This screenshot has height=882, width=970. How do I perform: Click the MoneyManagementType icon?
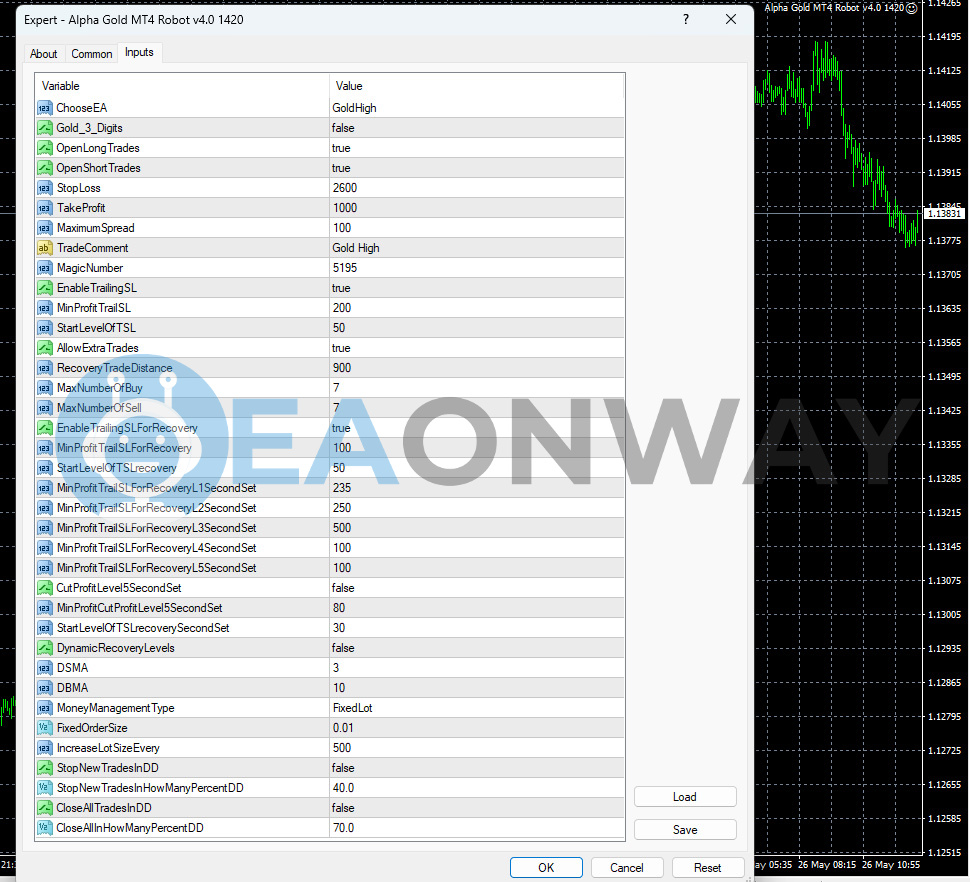click(x=45, y=708)
